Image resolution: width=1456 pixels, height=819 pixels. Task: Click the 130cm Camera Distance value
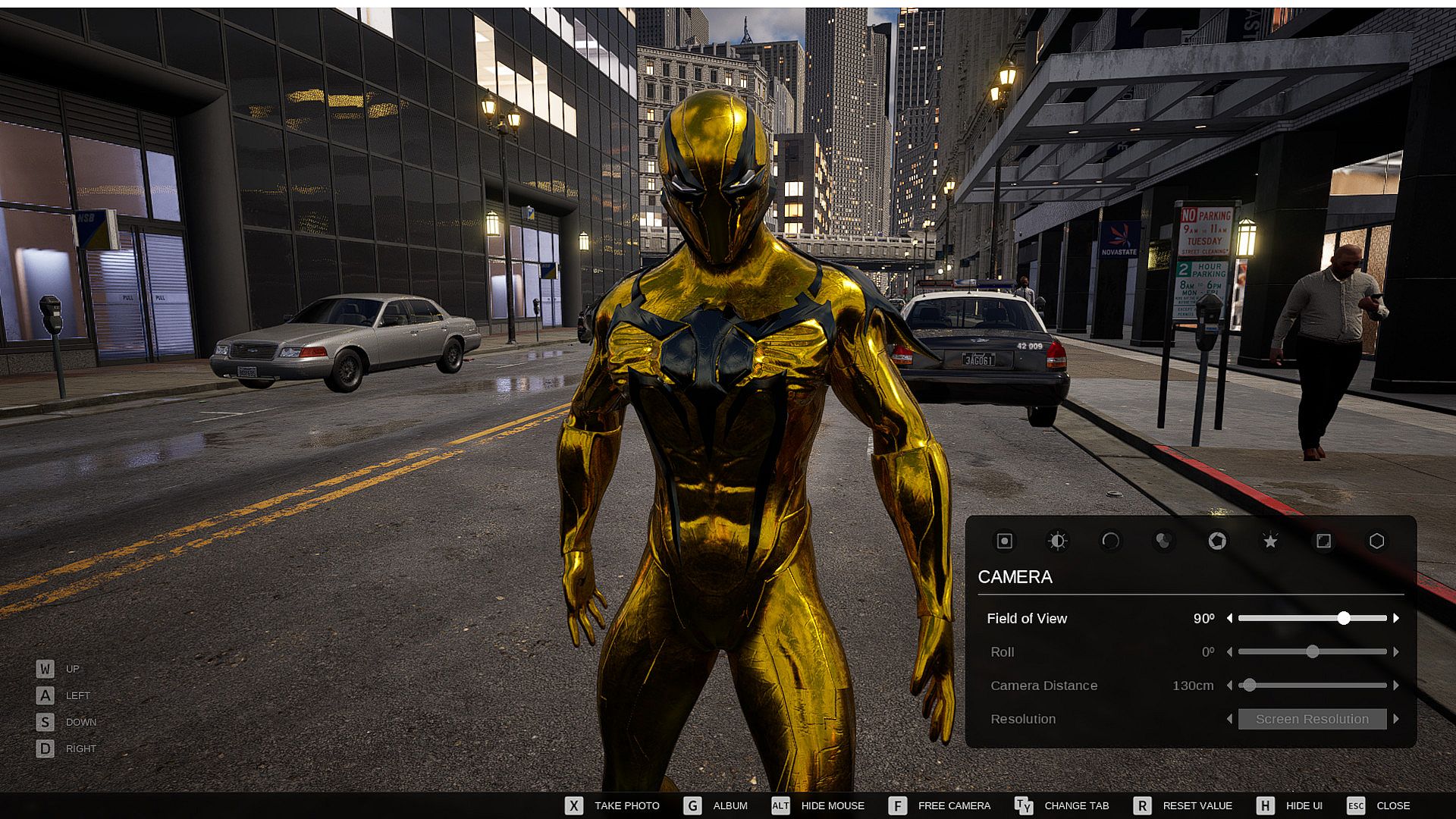pos(1193,685)
